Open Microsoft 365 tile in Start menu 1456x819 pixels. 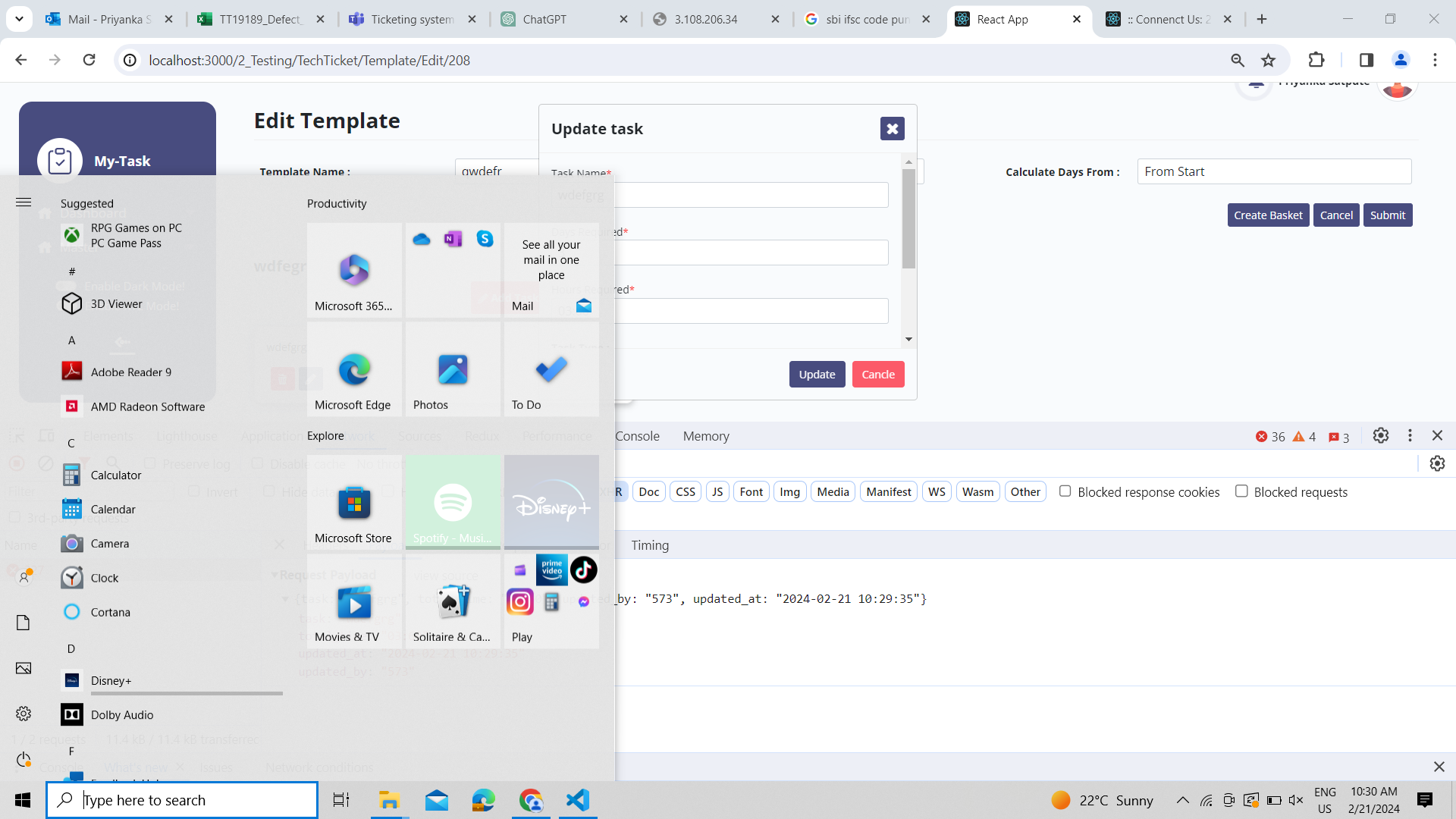click(354, 270)
